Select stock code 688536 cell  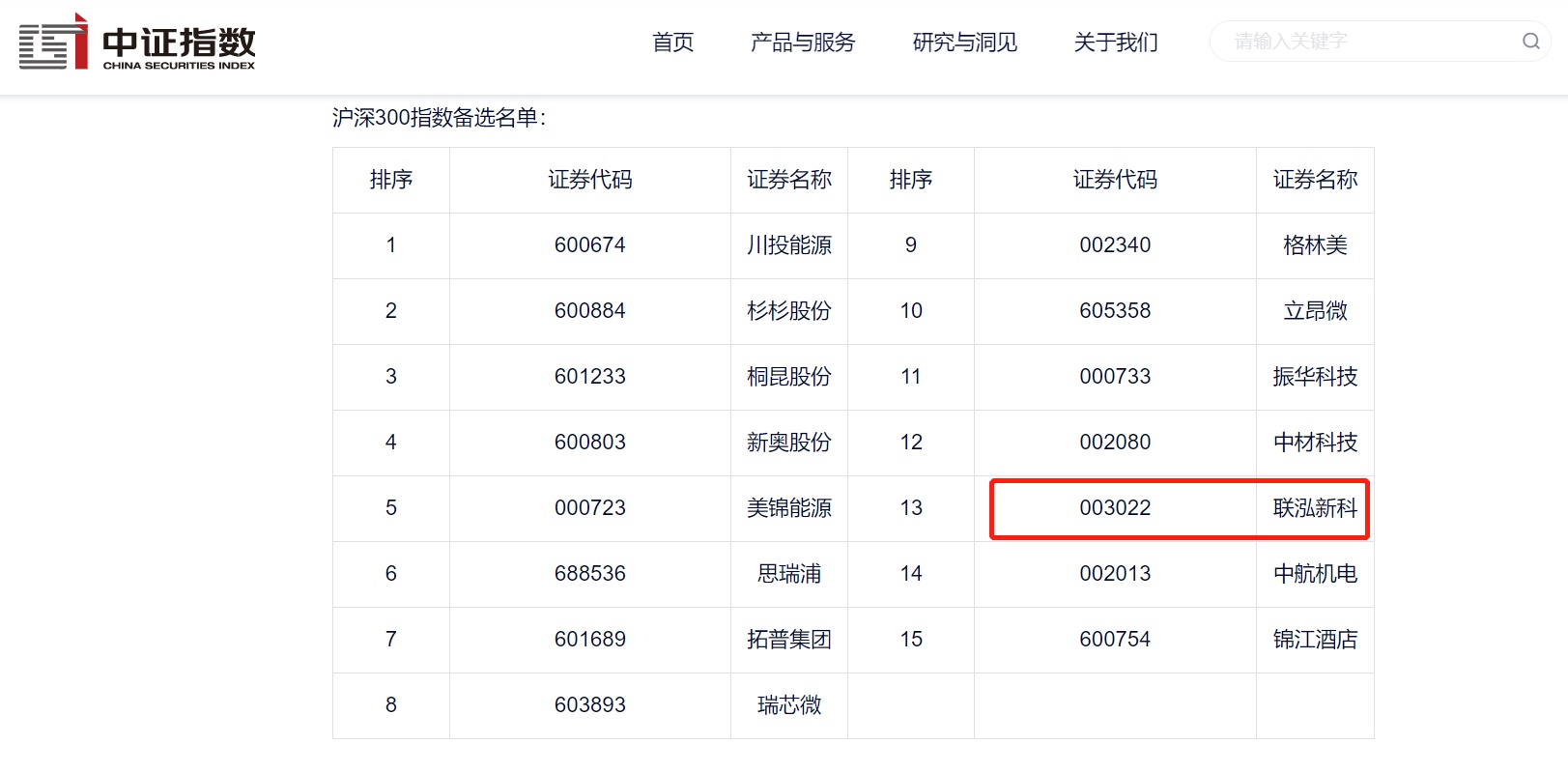click(x=589, y=574)
